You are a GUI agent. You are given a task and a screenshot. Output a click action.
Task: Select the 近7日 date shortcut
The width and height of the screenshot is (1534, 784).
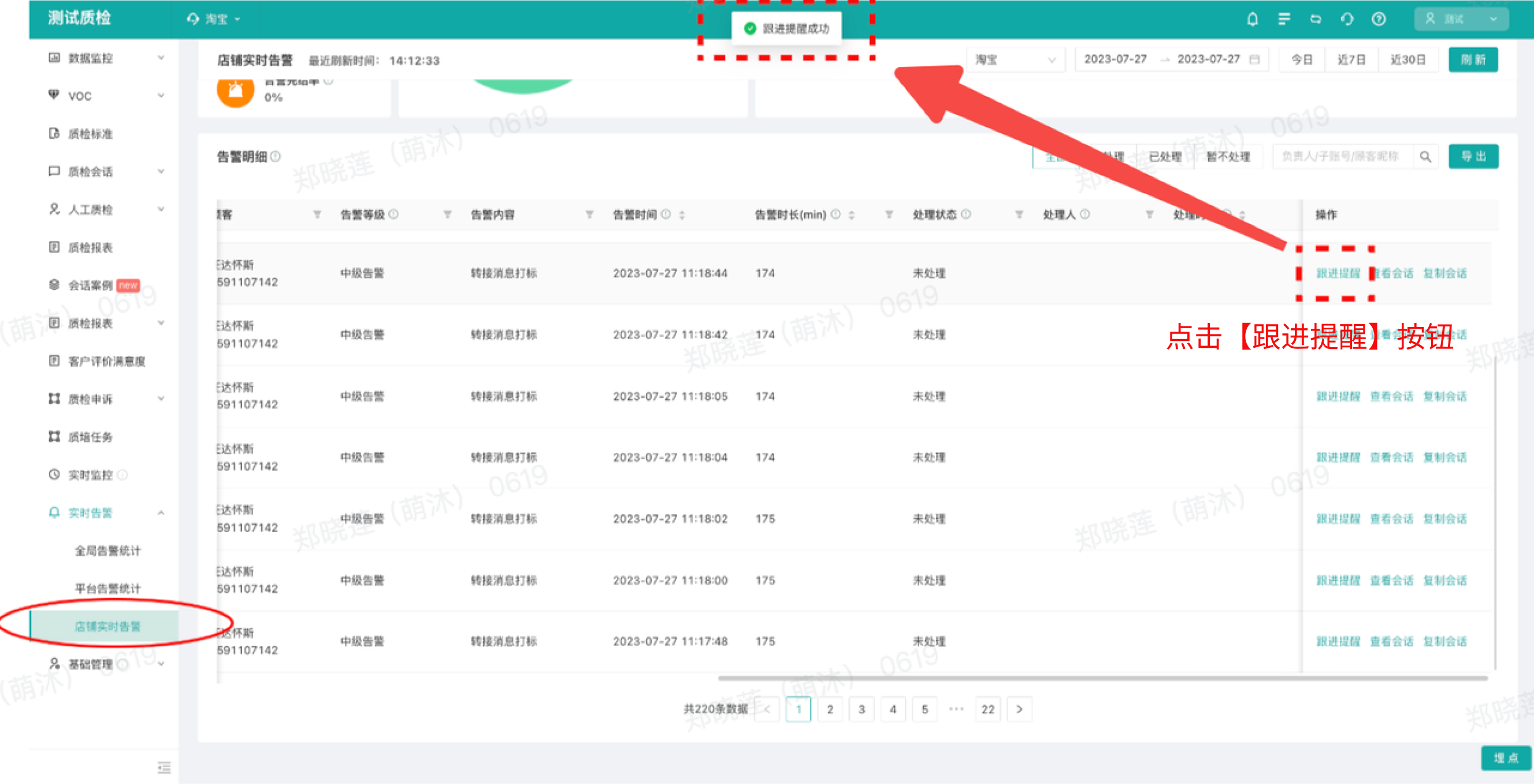click(1351, 60)
